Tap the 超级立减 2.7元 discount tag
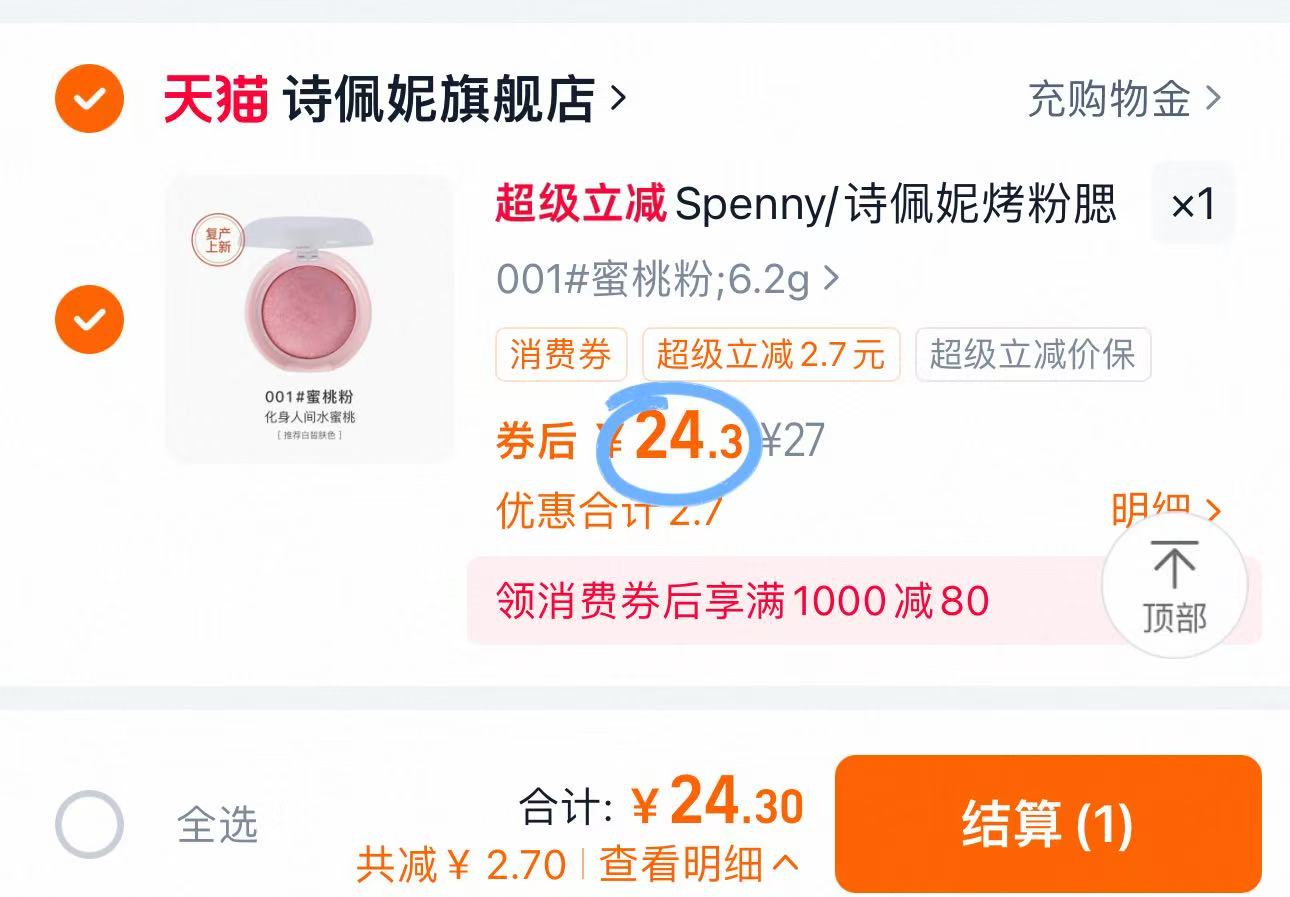The height and width of the screenshot is (897, 1290). (x=771, y=355)
